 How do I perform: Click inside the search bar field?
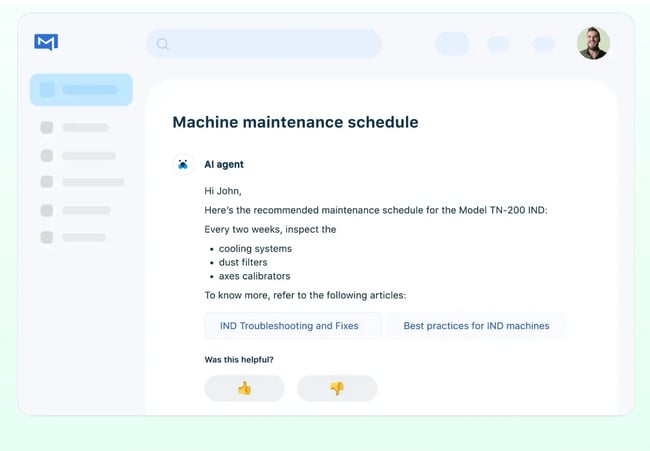coord(264,44)
